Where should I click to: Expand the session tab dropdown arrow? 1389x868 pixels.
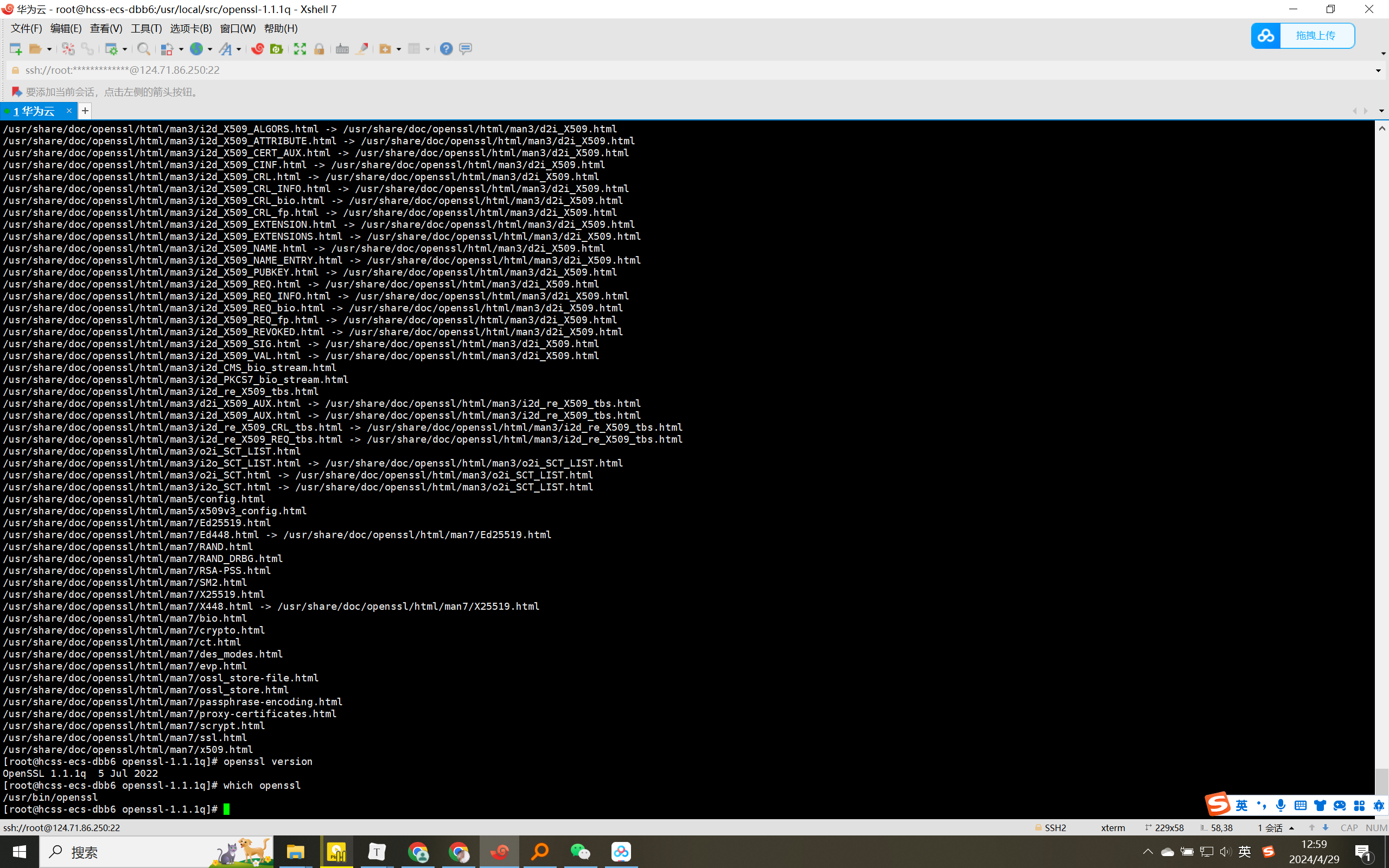(x=1381, y=111)
